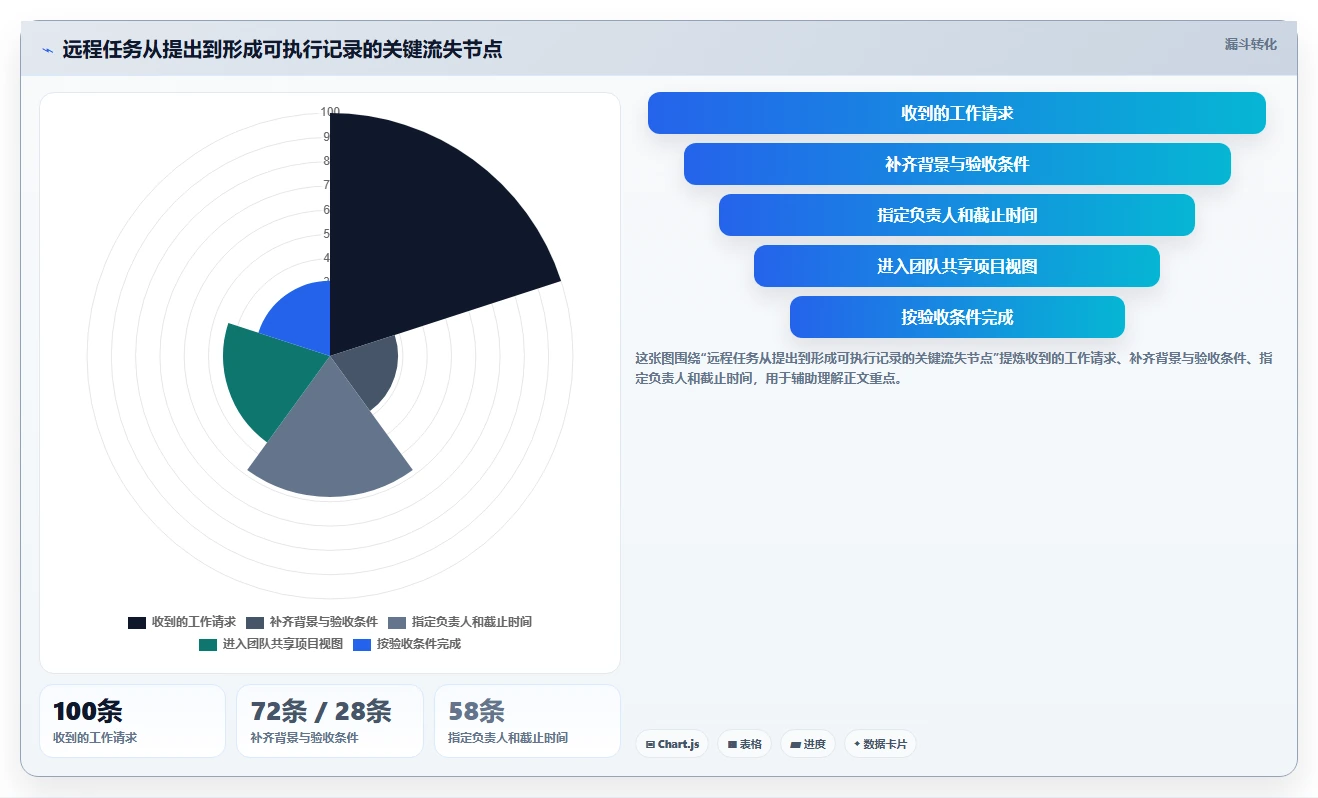Select the 按验收条件完成 funnel bar
Screen dimensions: 1318x798
point(957,317)
